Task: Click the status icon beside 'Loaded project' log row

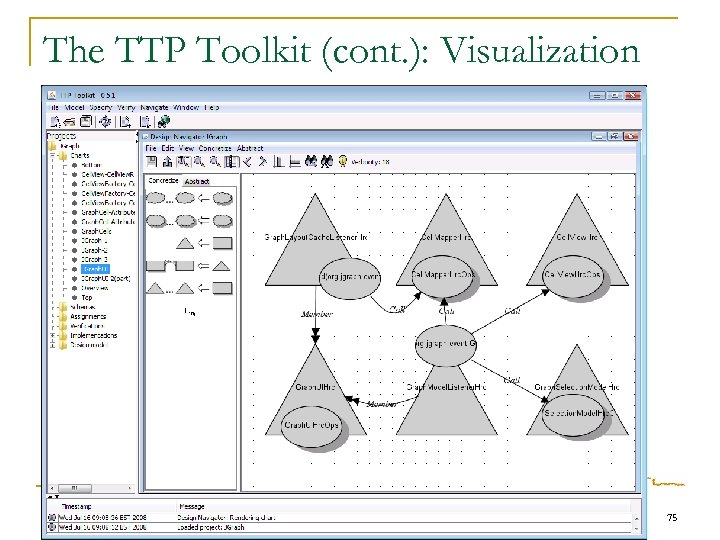Action: pyautogui.click(x=52, y=527)
